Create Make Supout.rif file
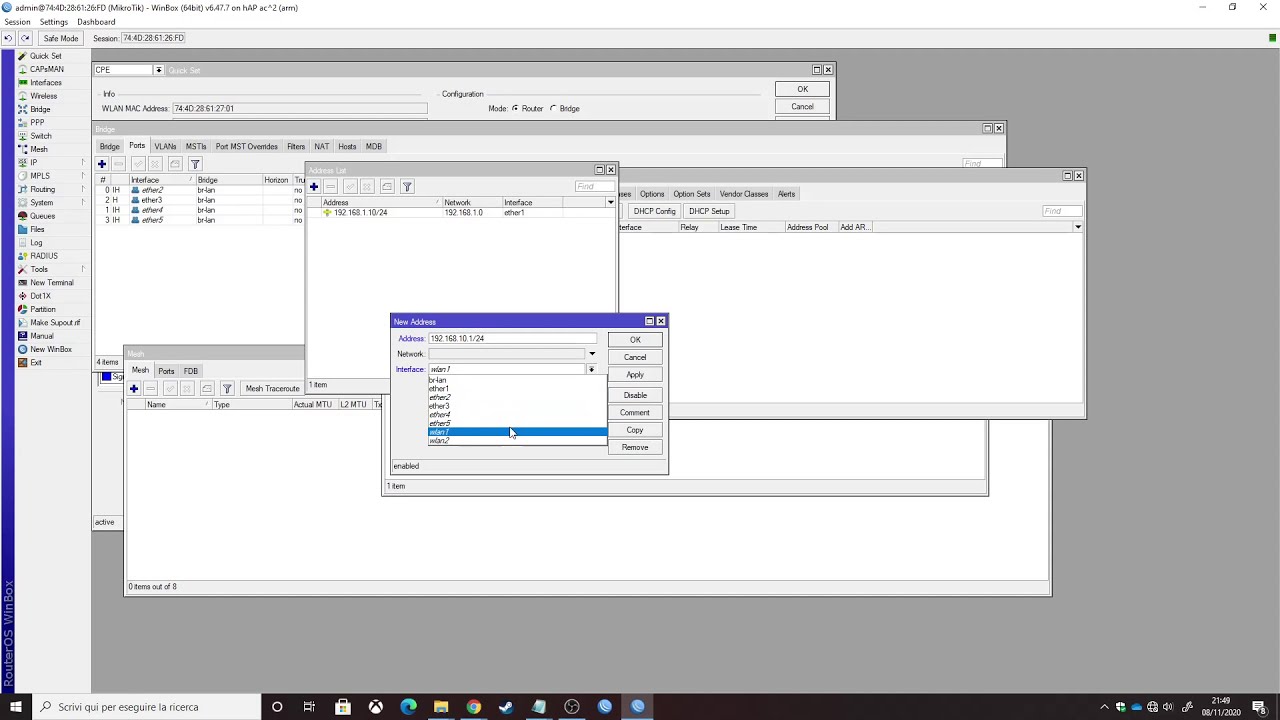Image resolution: width=1280 pixels, height=720 pixels. click(54, 323)
